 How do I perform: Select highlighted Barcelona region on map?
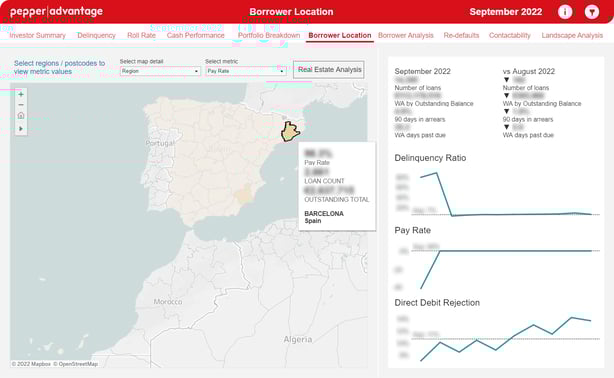pos(289,132)
